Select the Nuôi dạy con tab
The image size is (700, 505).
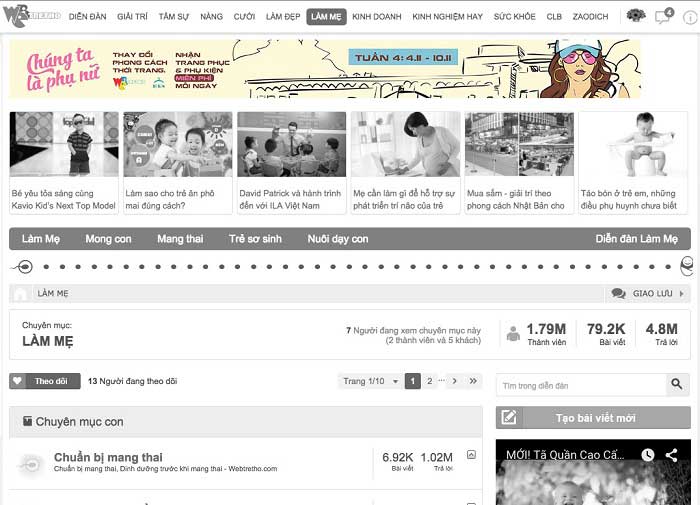338,239
